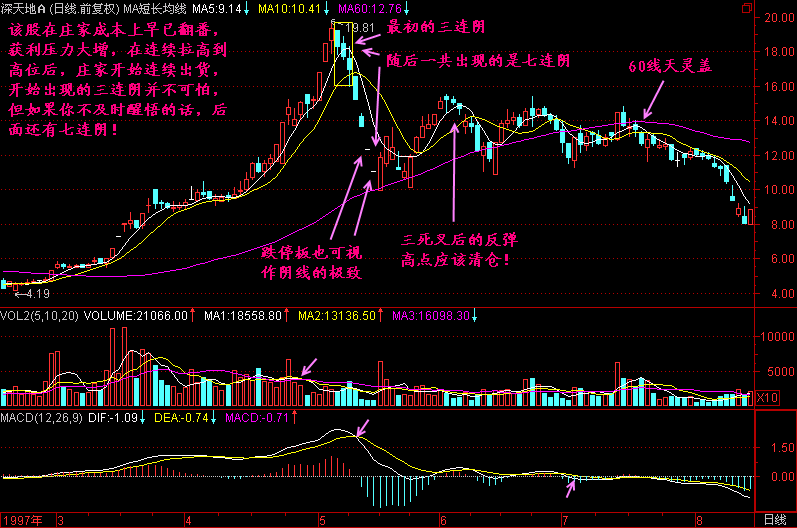Click the arrow after MA60:12.76
The height and width of the screenshot is (528, 797).
(413, 9)
